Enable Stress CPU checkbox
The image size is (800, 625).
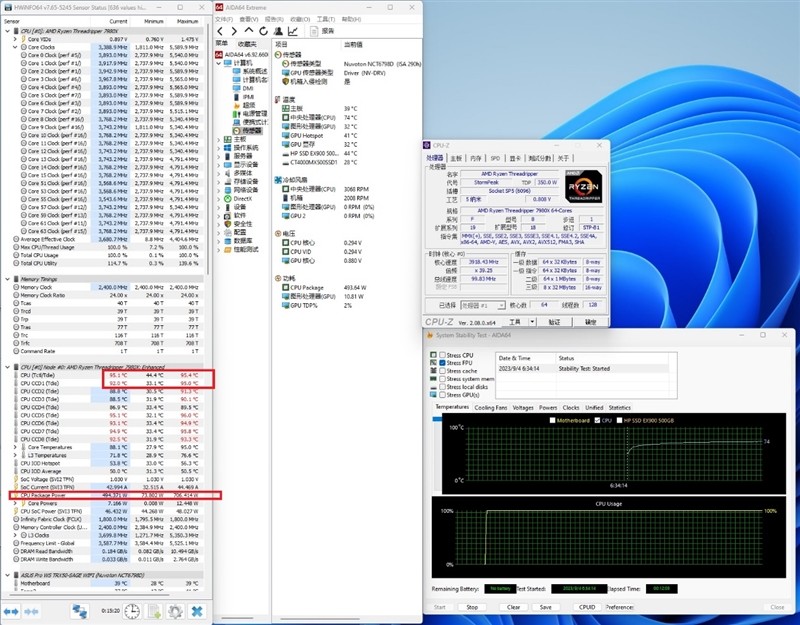pos(442,355)
